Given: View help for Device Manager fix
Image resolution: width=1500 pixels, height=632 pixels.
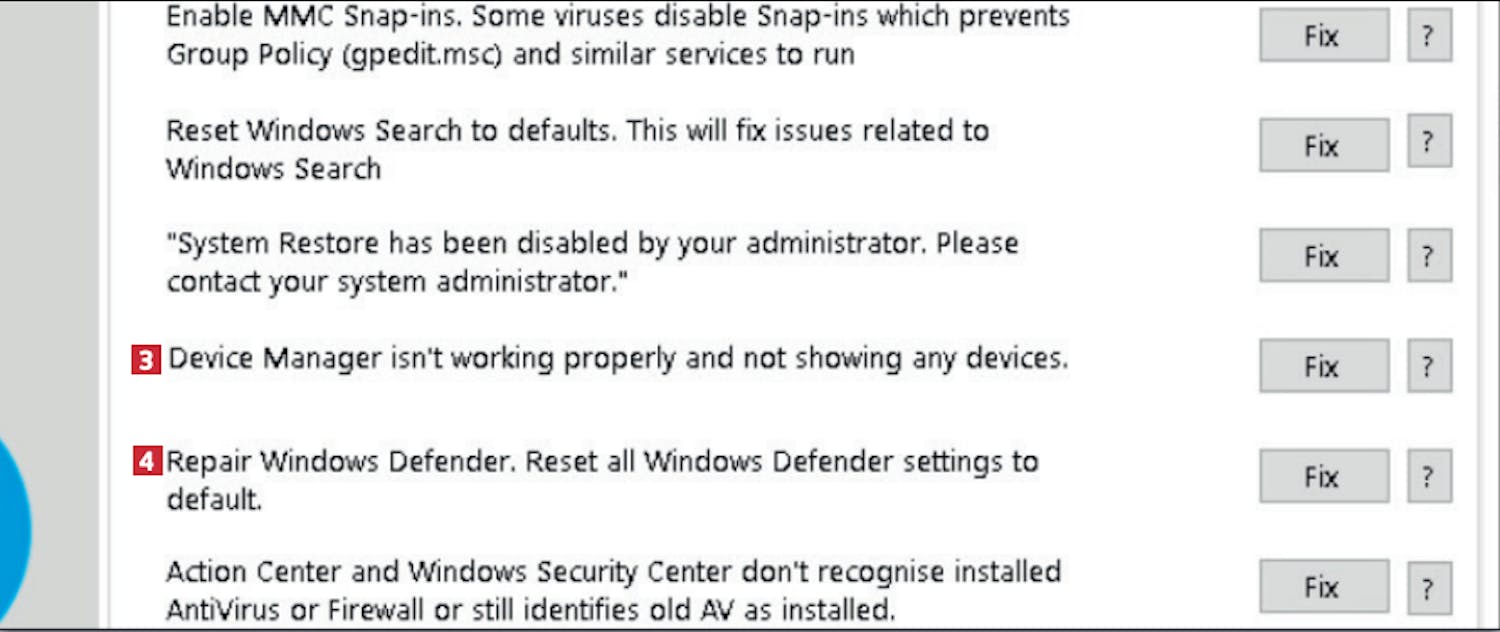Looking at the screenshot, I should (1429, 366).
